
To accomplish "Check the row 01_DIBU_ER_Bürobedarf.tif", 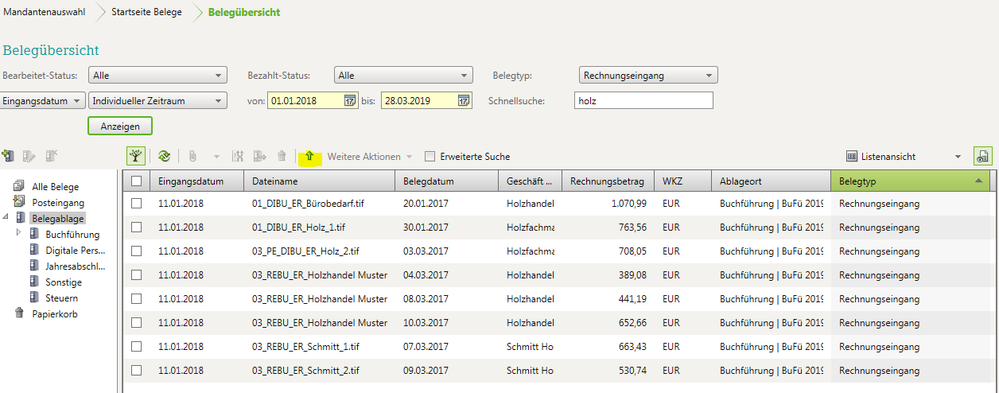I will pyautogui.click(x=136, y=204).
